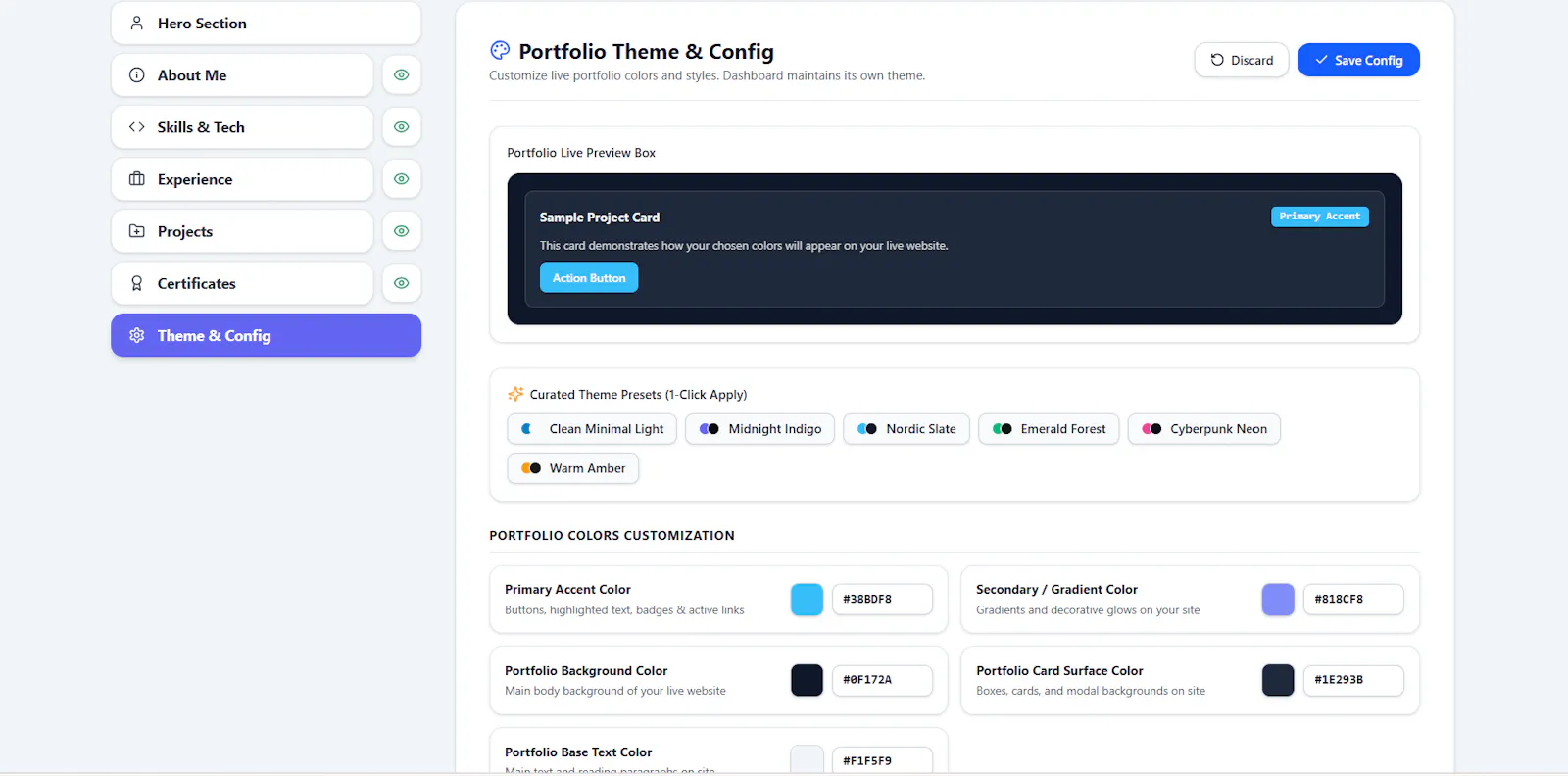The image size is (1568, 776).
Task: Toggle the Projects section eye icon
Action: click(x=402, y=231)
